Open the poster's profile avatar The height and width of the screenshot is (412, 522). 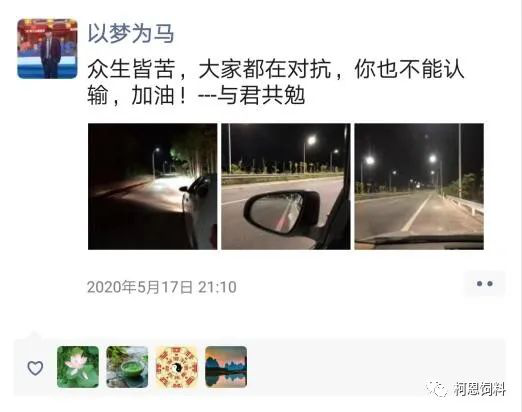tap(47, 49)
